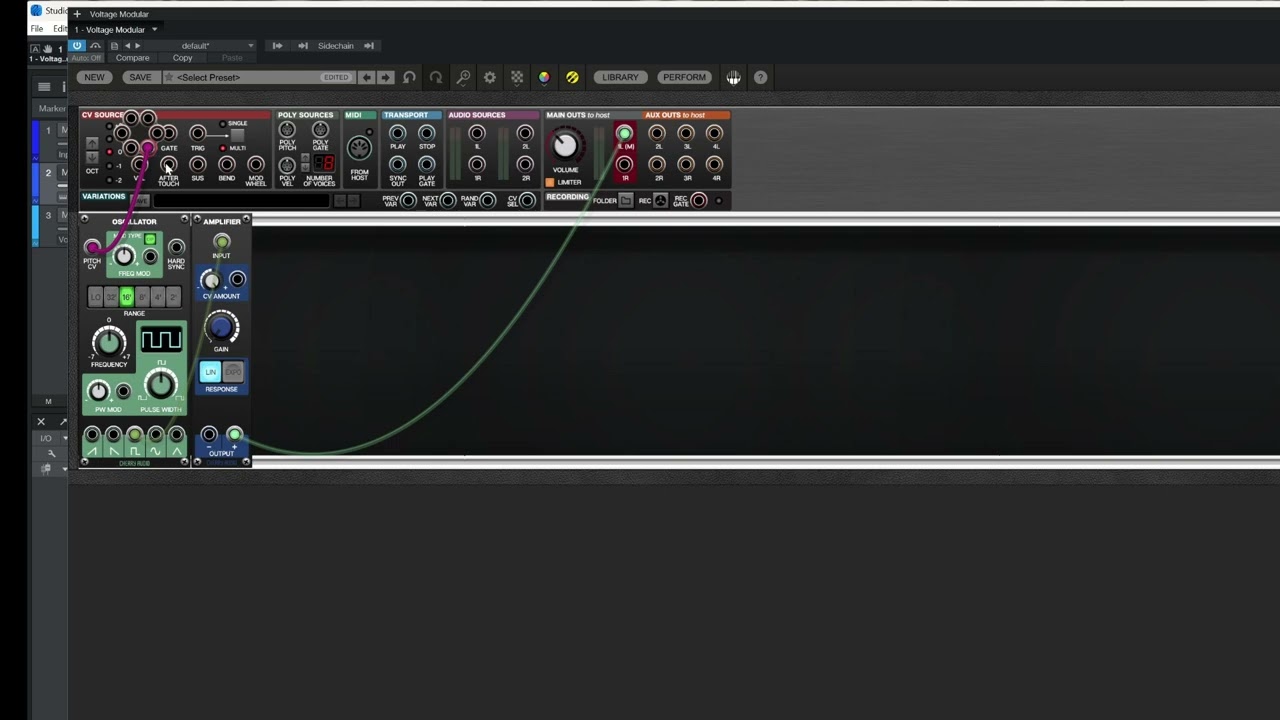Open the settings gear icon
The width and height of the screenshot is (1280, 720).
pyautogui.click(x=490, y=77)
